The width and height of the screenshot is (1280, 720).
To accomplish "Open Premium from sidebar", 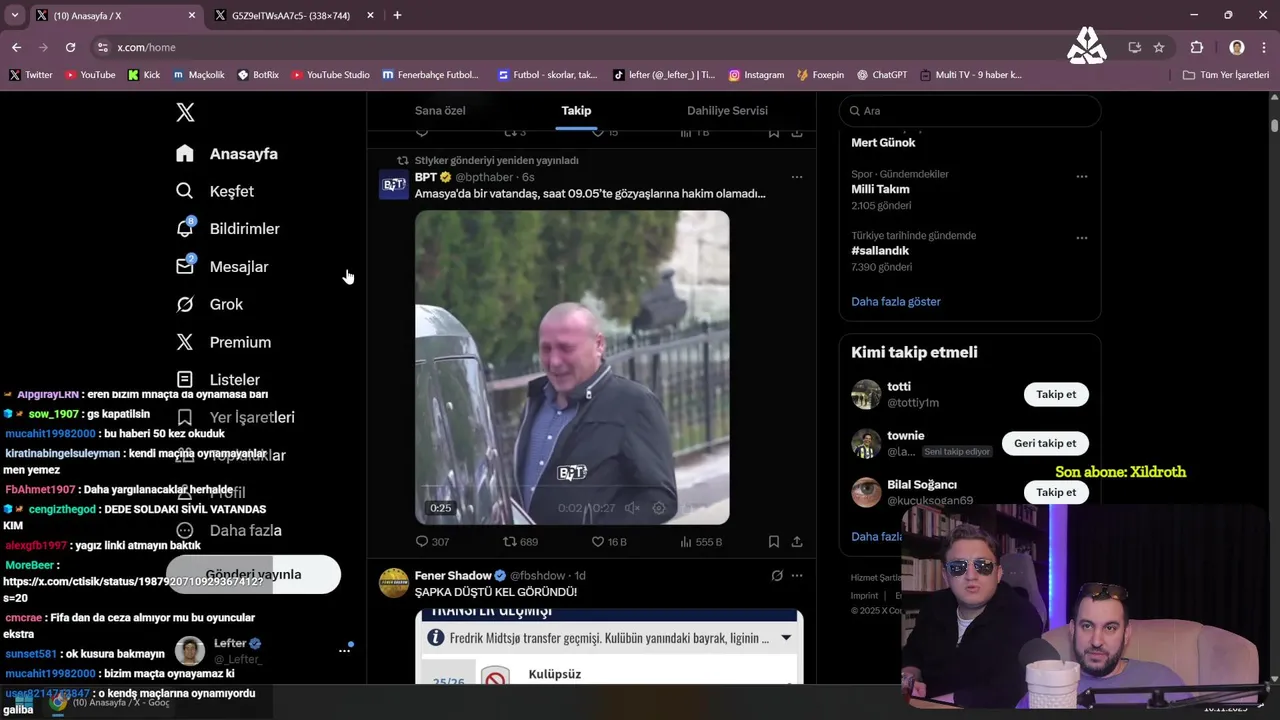I will (224, 342).
